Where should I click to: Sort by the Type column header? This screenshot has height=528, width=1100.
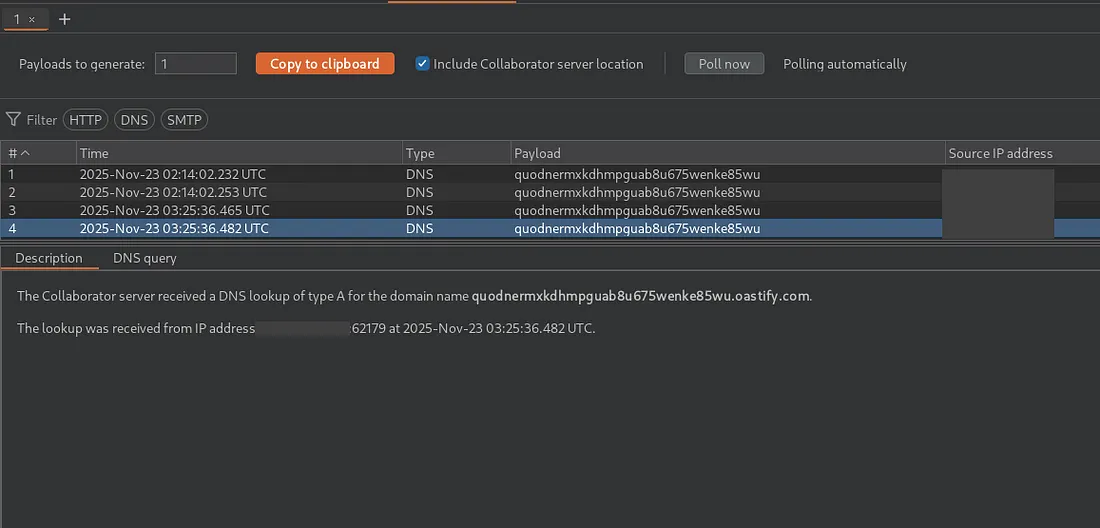pos(457,153)
